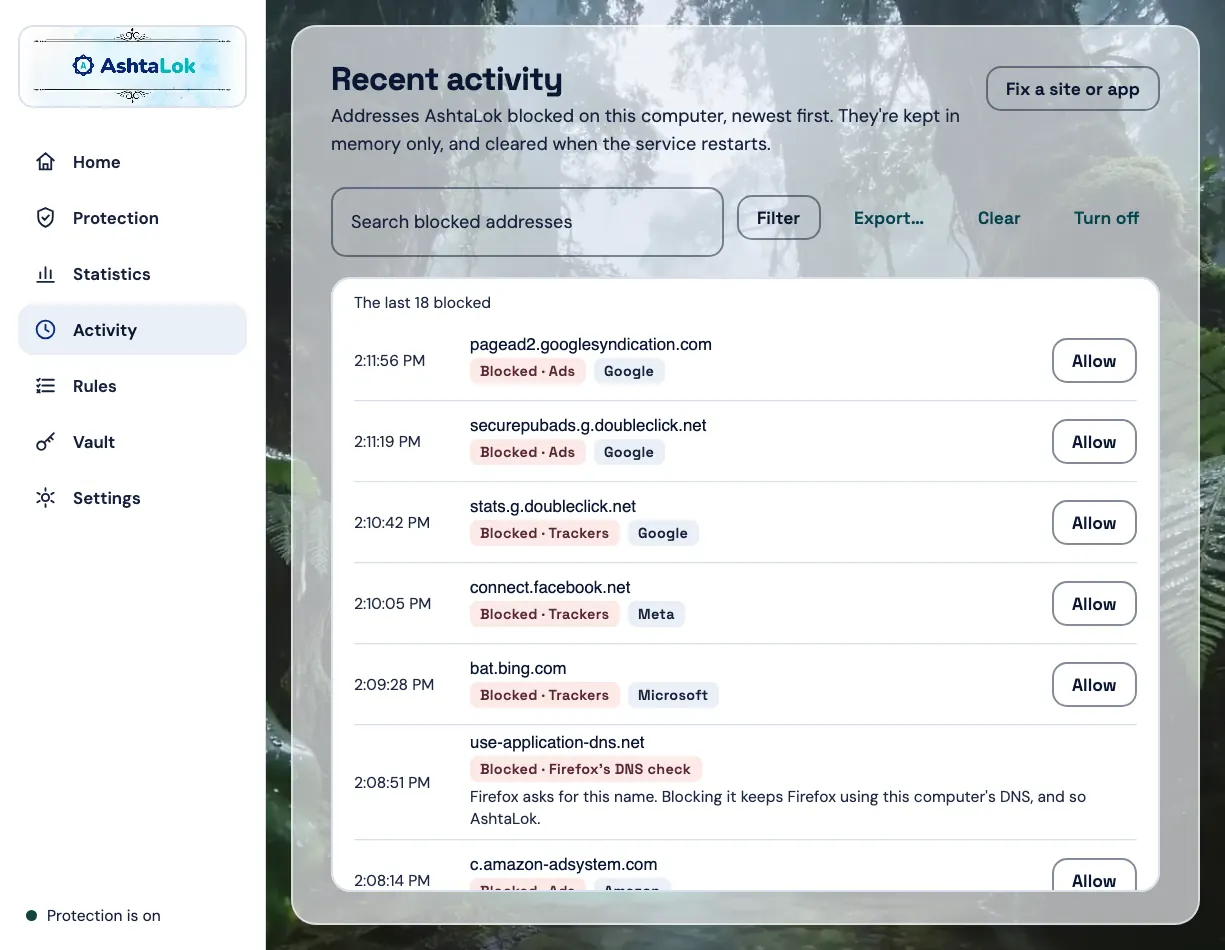Open the Rules section
The image size is (1225, 950).
pos(132,386)
